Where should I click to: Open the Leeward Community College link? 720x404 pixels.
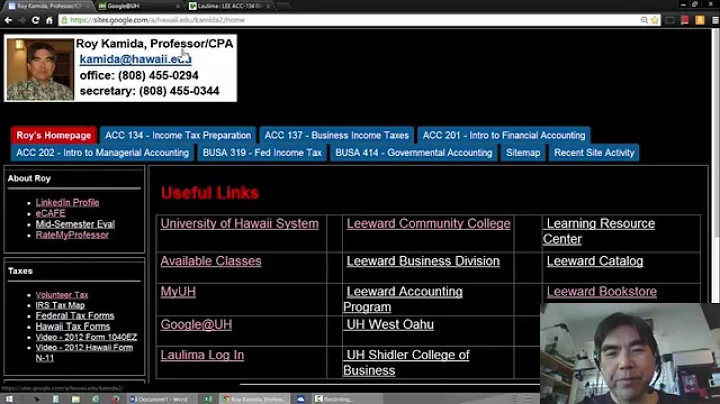[428, 224]
